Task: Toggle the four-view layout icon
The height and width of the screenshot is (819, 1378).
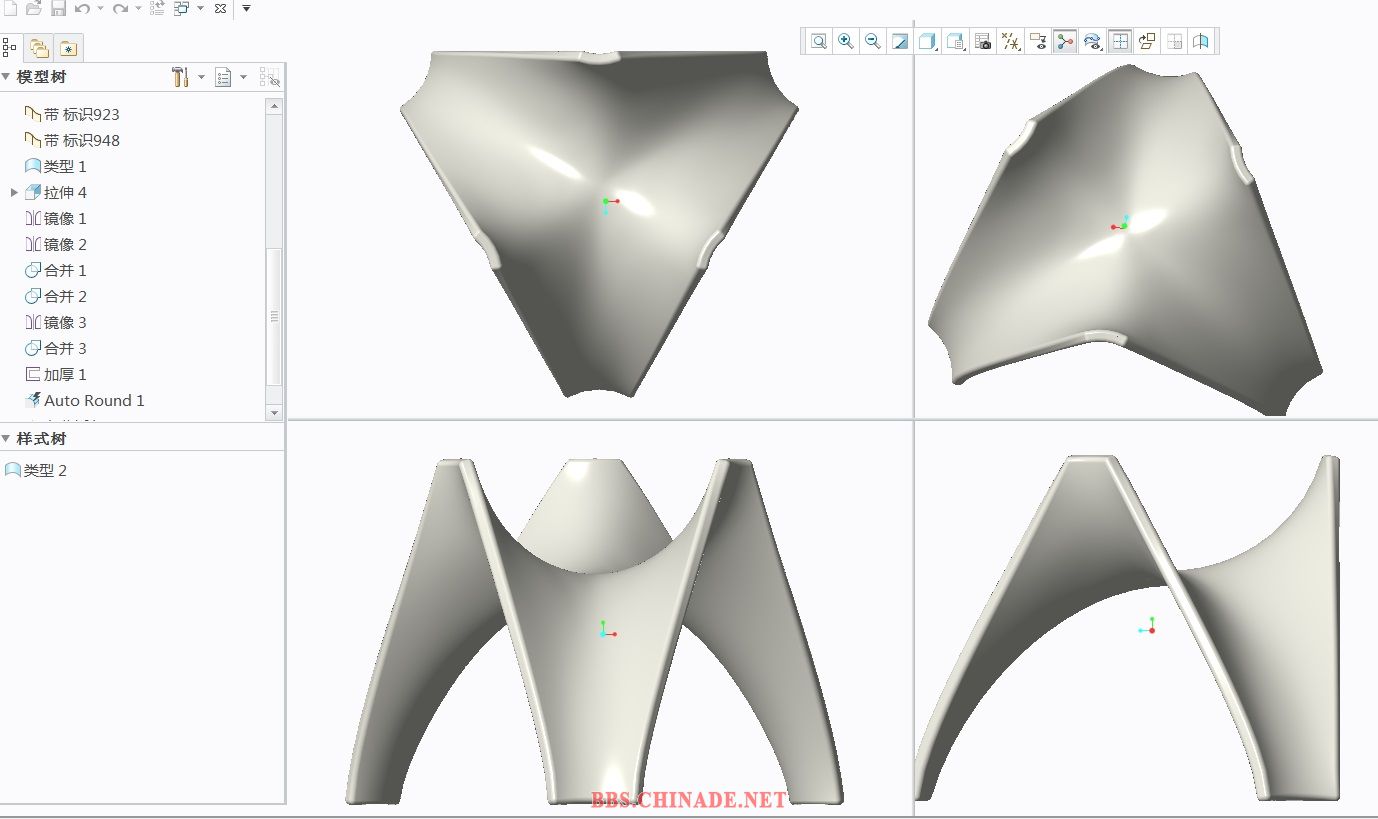Action: (x=1120, y=41)
